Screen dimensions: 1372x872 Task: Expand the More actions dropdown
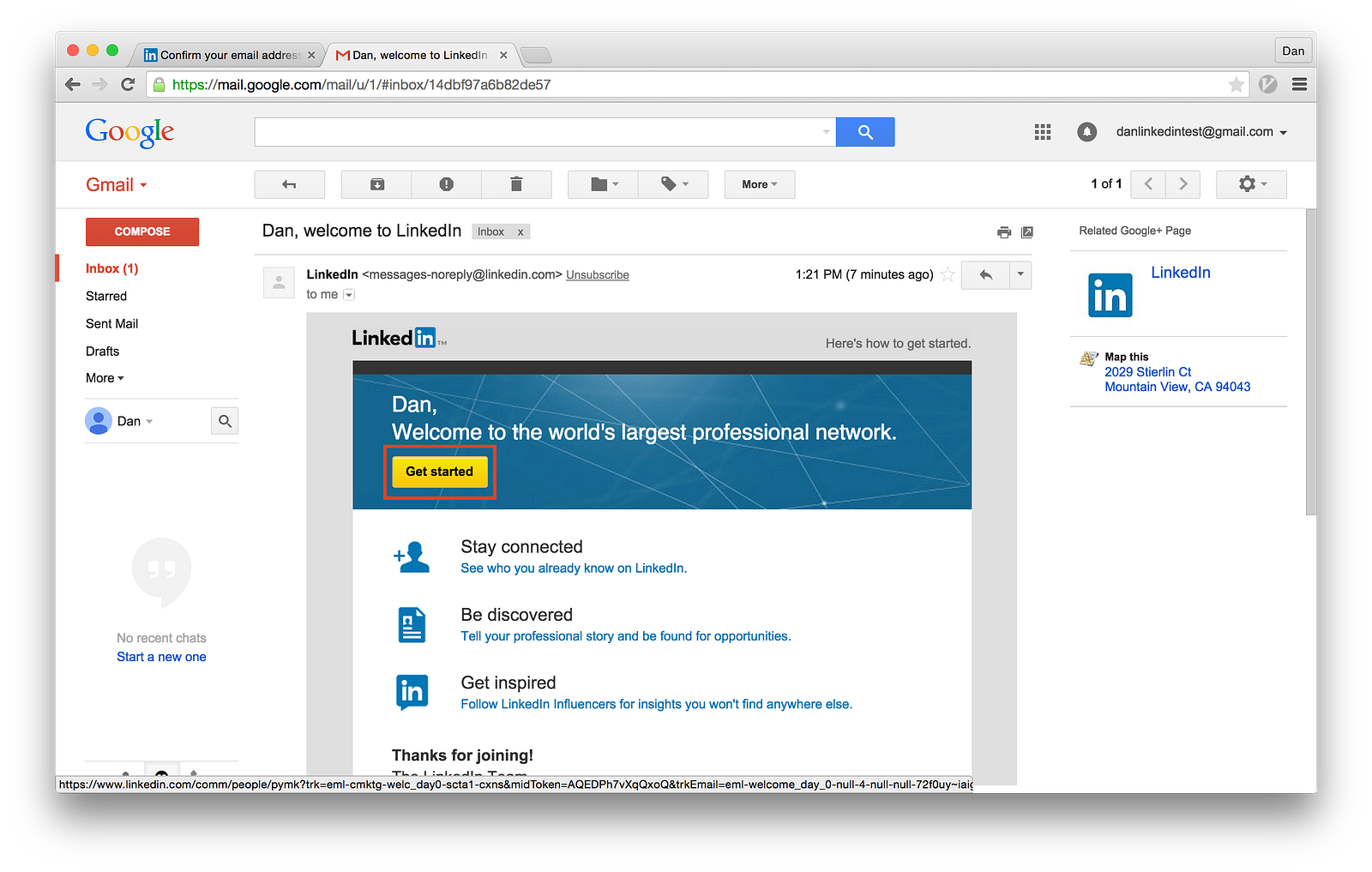[760, 184]
